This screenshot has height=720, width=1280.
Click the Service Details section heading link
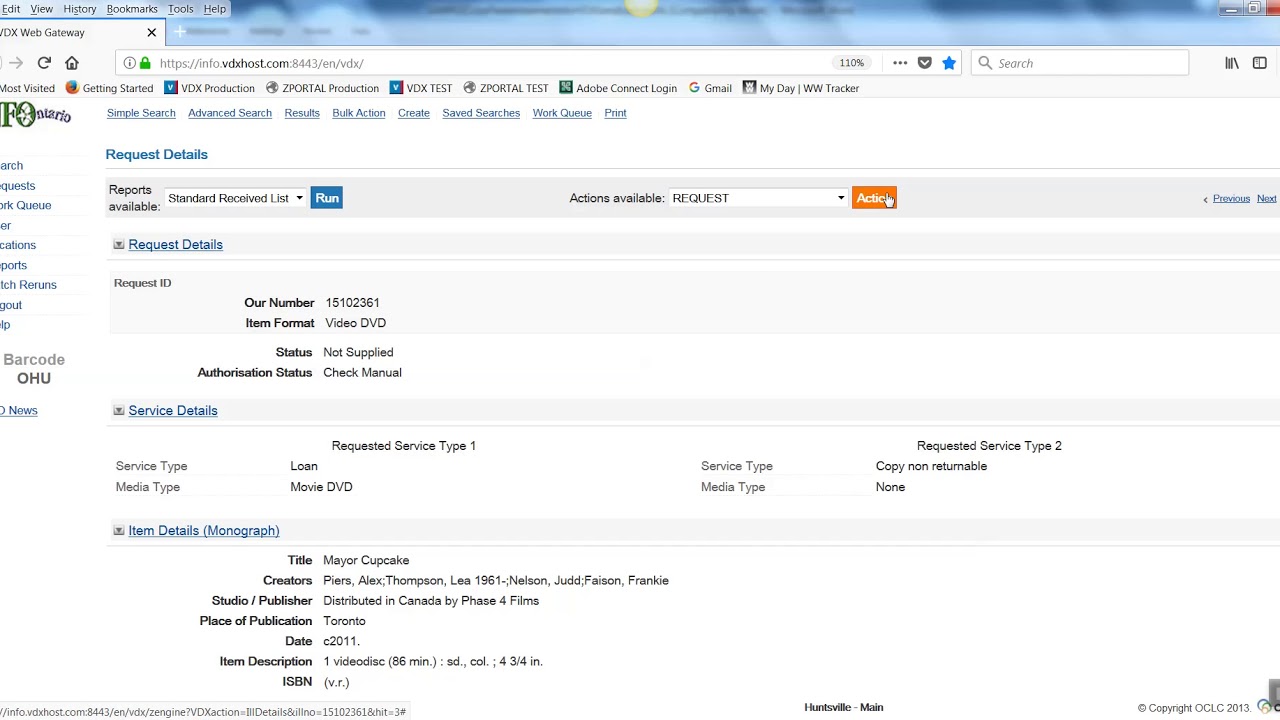[173, 411]
